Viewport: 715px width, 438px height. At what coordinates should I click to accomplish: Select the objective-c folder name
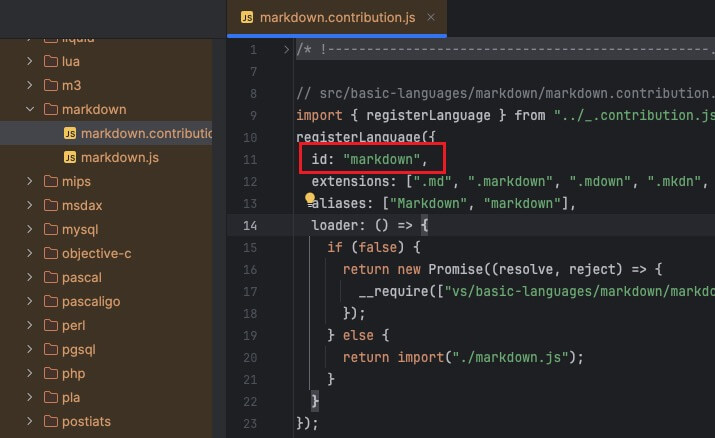click(97, 253)
